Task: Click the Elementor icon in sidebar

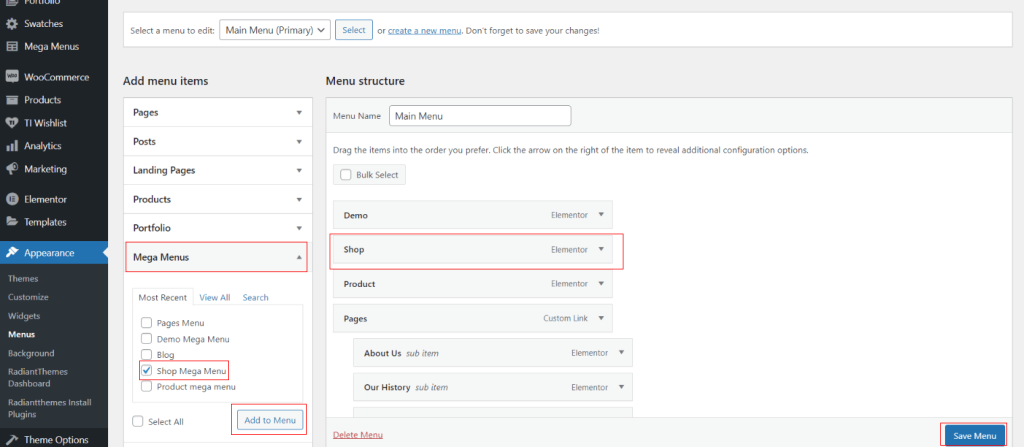Action: coord(11,199)
